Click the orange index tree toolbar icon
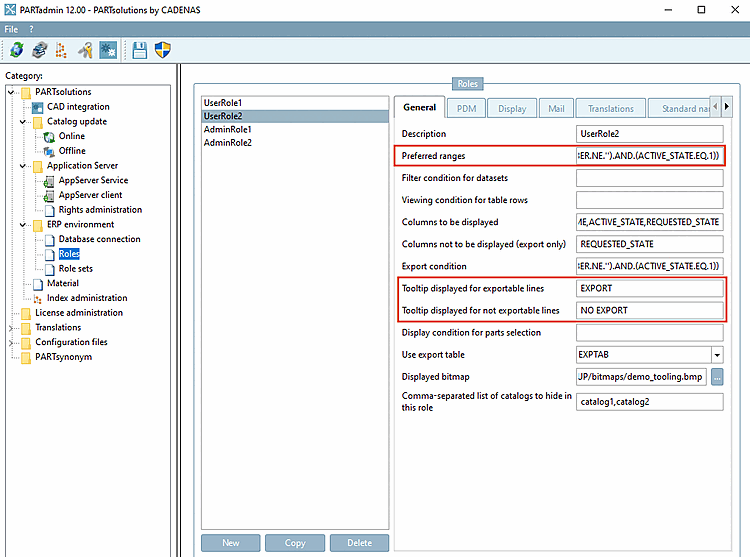750x557 pixels. click(x=61, y=50)
